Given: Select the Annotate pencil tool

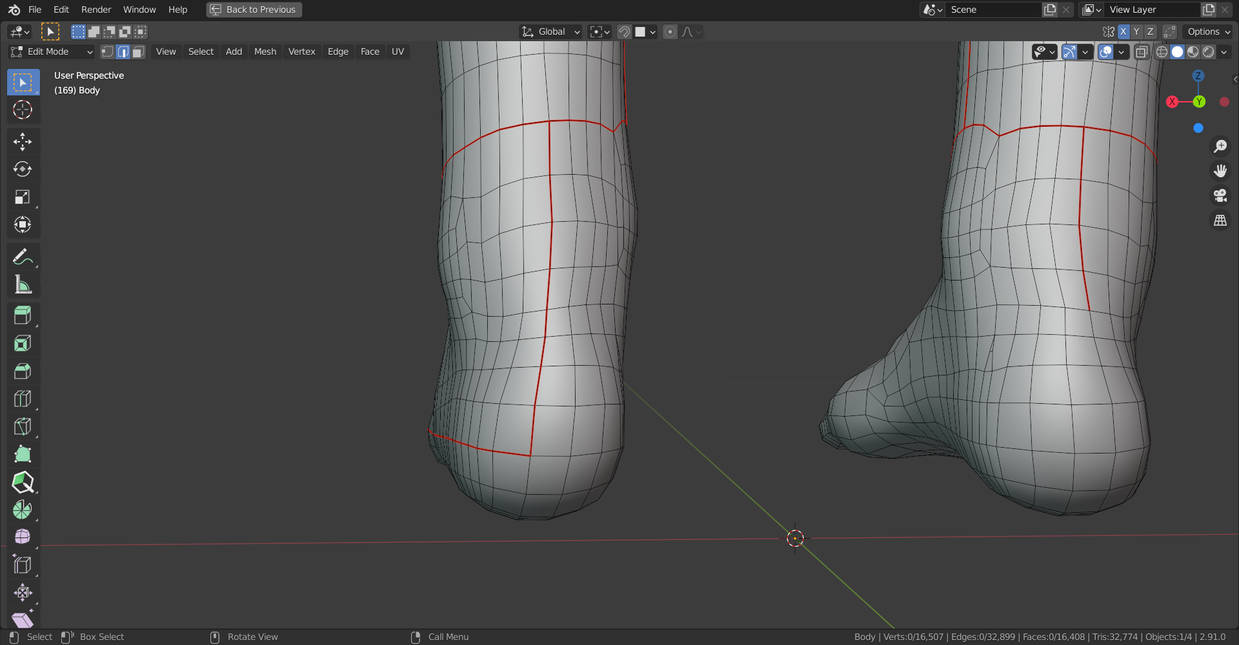Looking at the screenshot, I should point(23,258).
